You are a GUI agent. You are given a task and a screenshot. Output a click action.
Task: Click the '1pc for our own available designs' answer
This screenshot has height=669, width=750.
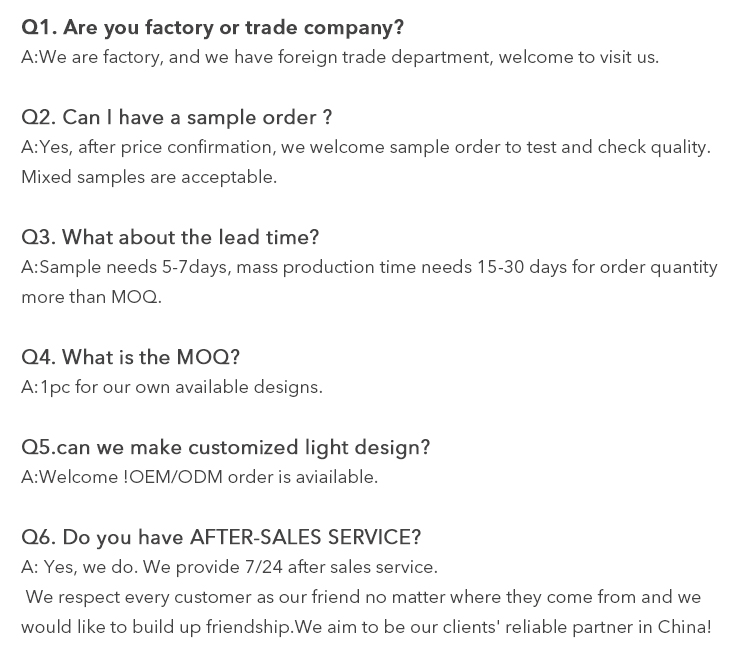(172, 387)
